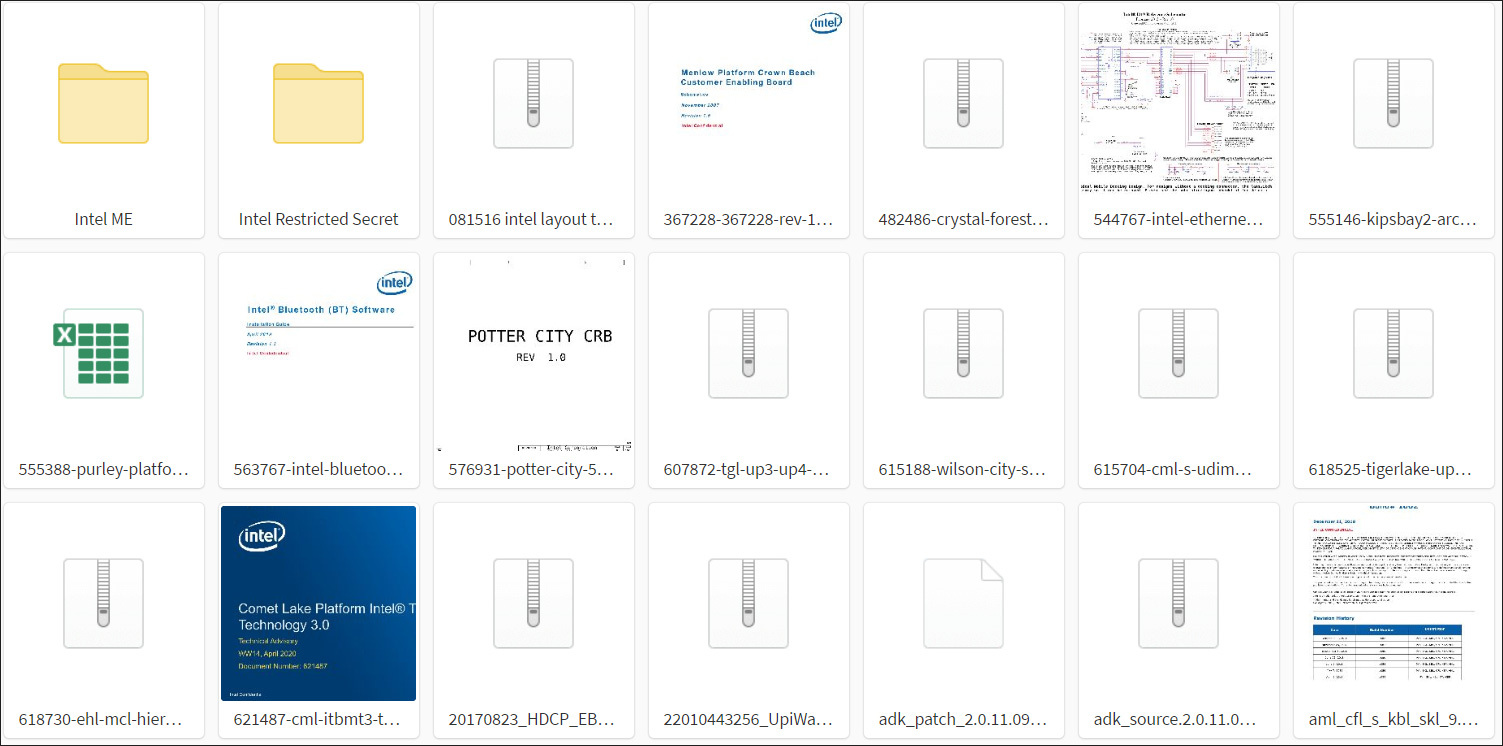1503x746 pixels.
Task: Open the Potter City CRB document thumbnail
Action: pos(533,353)
